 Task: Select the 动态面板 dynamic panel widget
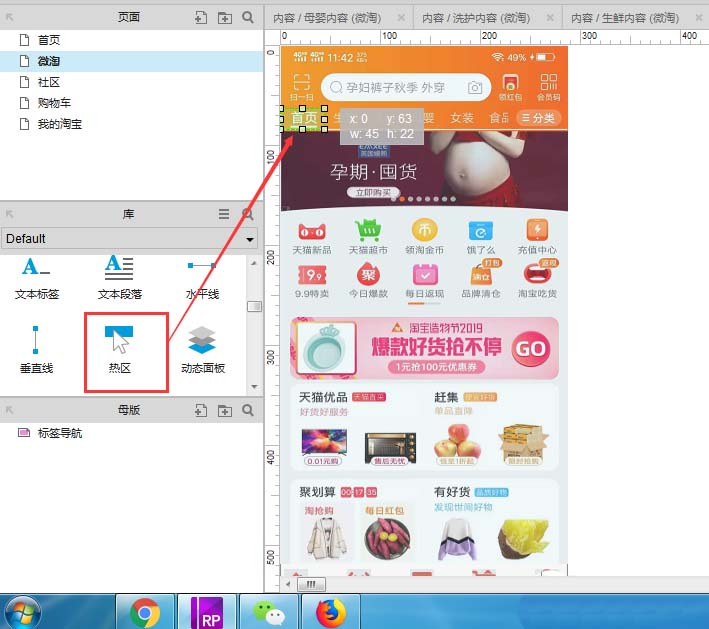point(203,349)
